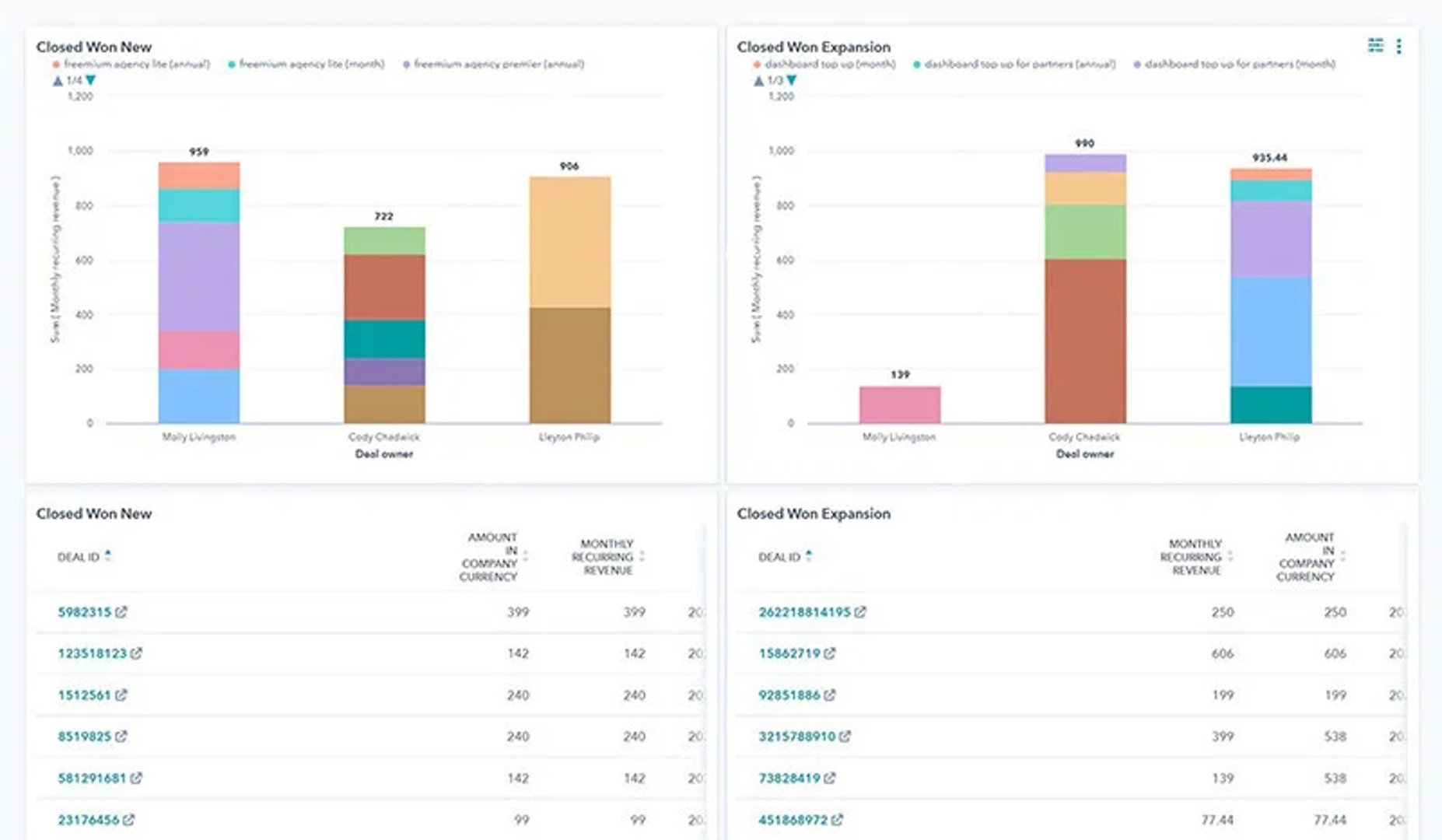Open deal 1512561 link

coord(84,695)
